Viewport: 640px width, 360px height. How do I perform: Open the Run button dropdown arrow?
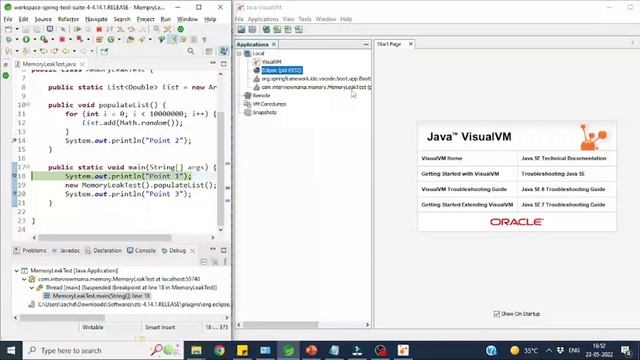click(x=35, y=40)
